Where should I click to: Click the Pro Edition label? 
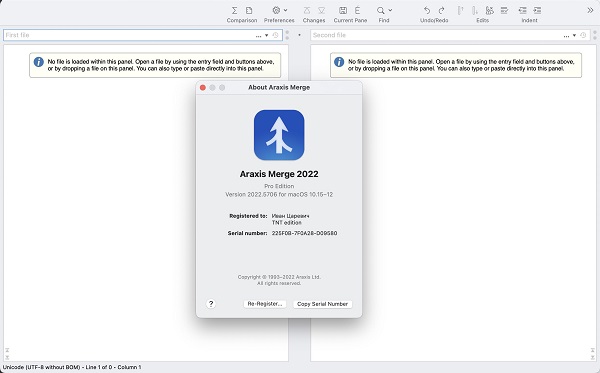tap(279, 186)
